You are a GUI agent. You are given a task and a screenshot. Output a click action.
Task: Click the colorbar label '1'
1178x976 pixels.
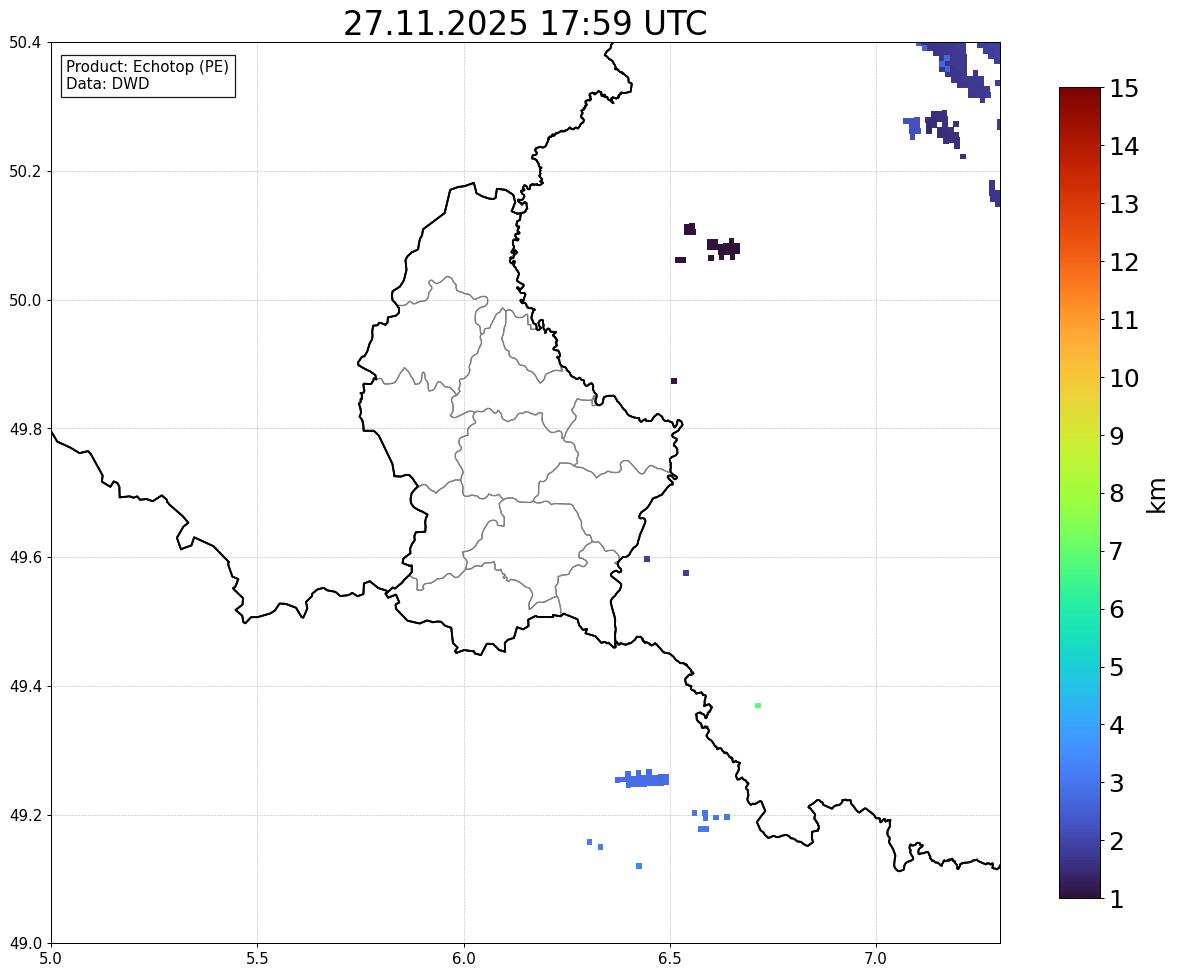pos(1117,899)
